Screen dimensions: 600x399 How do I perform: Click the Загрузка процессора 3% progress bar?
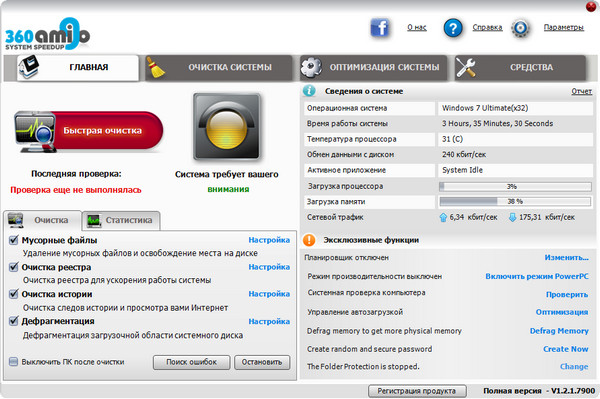click(515, 187)
